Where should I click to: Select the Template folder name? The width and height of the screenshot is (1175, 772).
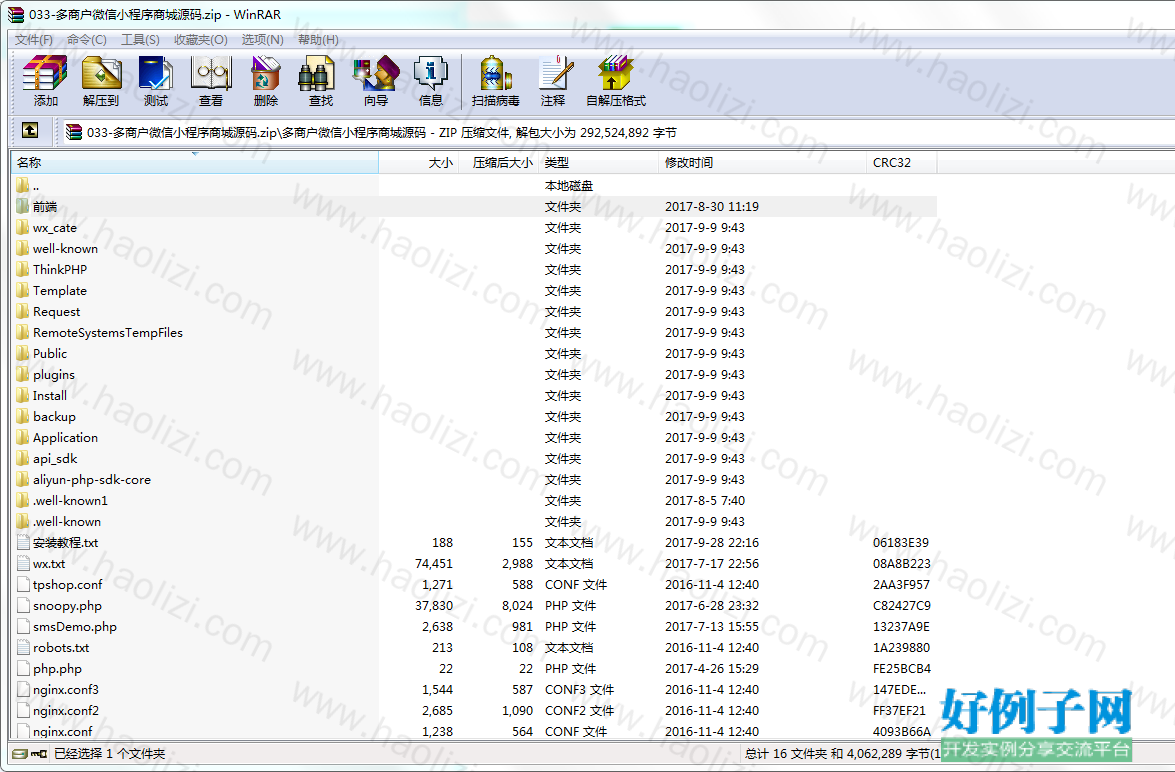[x=60, y=290]
